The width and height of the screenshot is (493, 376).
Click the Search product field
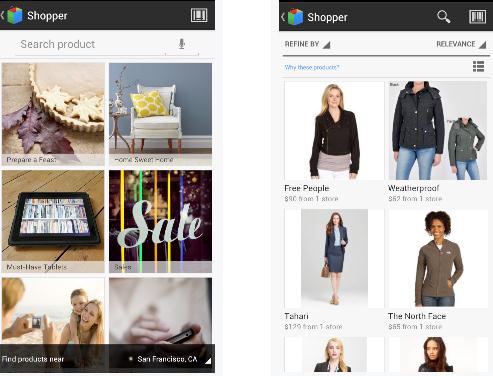107,44
